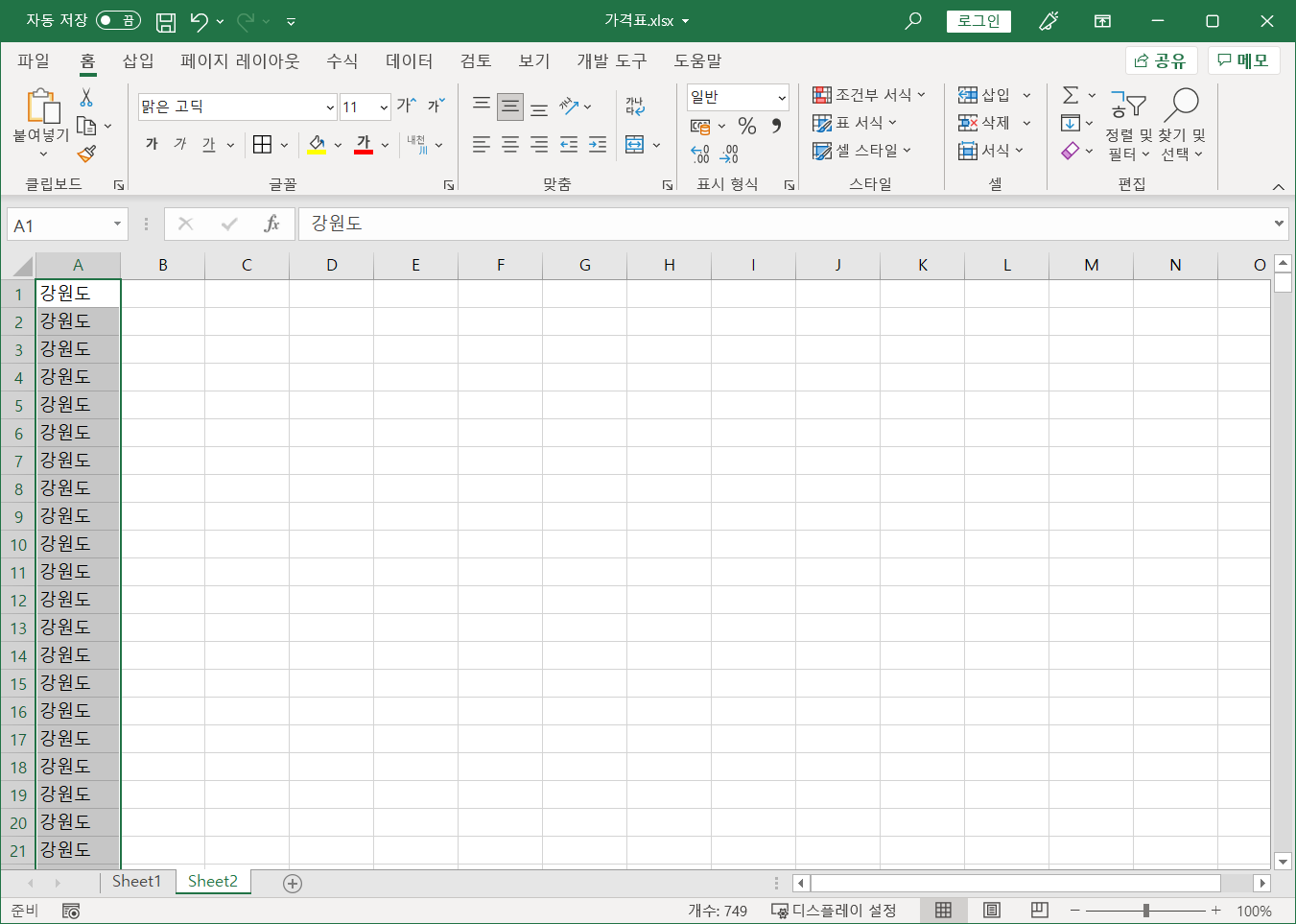Viewport: 1296px width, 924px height.
Task: Click Increase Decimal icon
Action: [700, 154]
